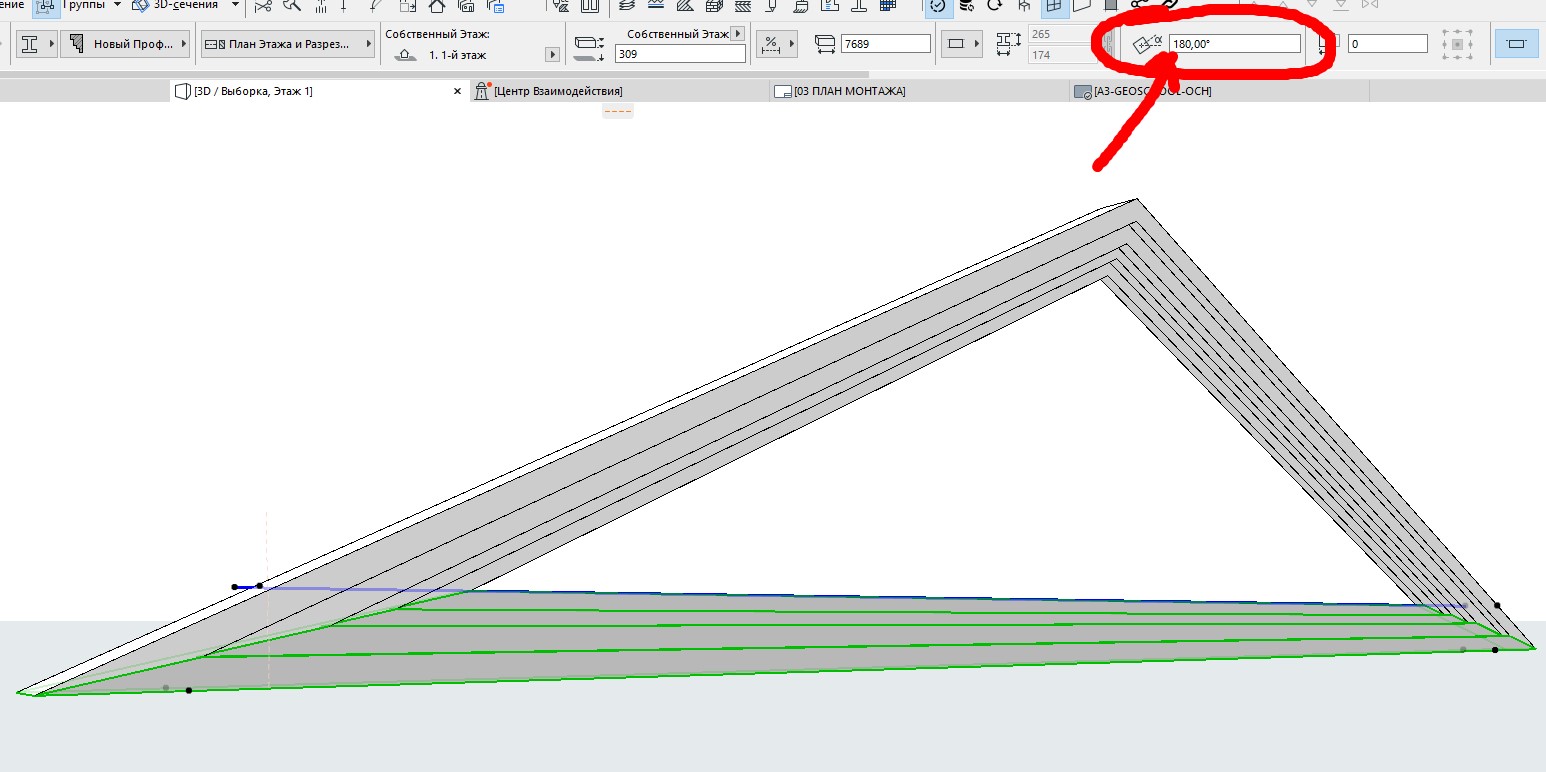Image resolution: width=1546 pixels, height=772 pixels.
Task: Click the stacked layers icon in top toolbar
Action: pos(626,6)
